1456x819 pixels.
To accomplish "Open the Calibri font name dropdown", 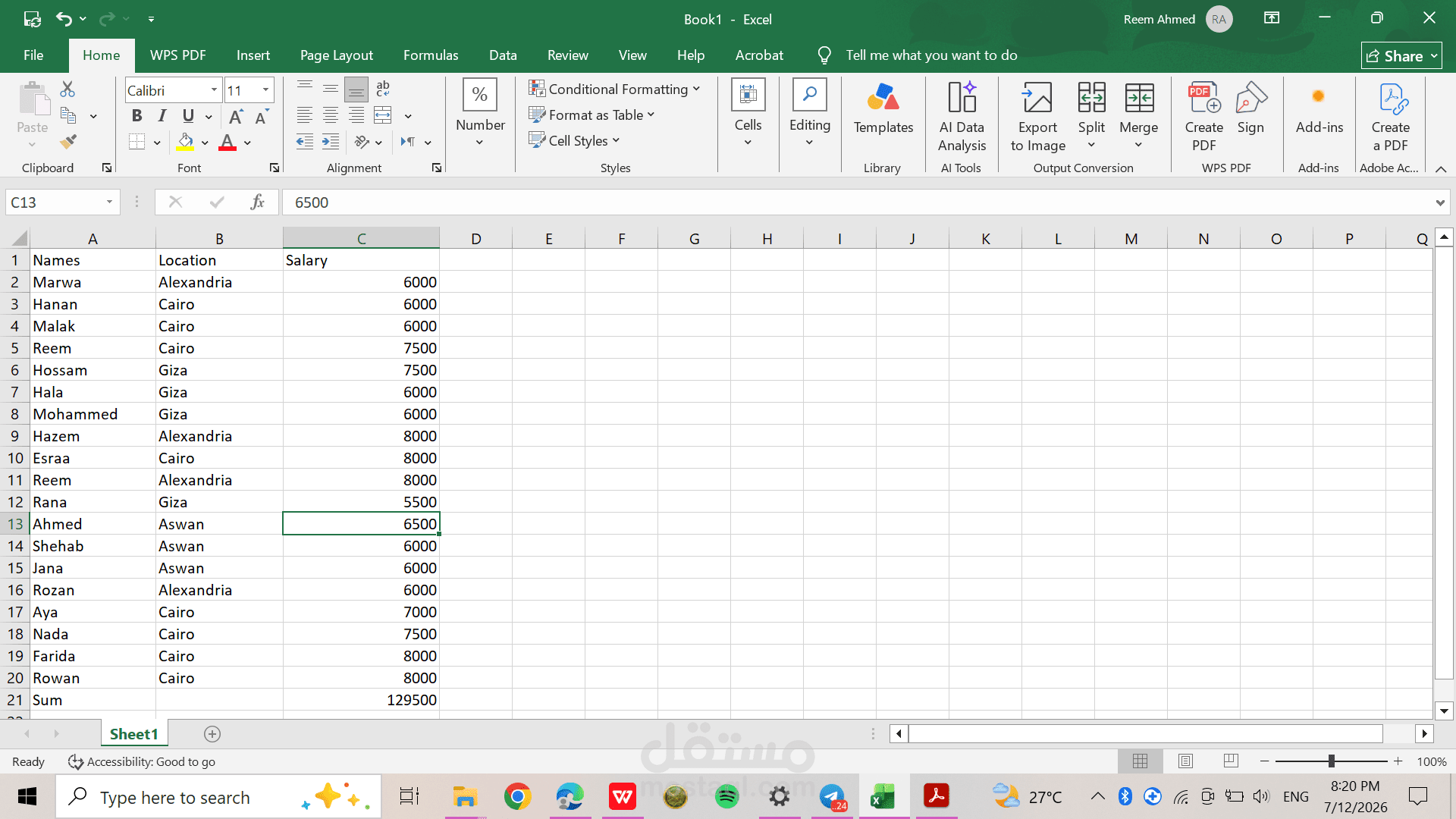I will click(214, 90).
